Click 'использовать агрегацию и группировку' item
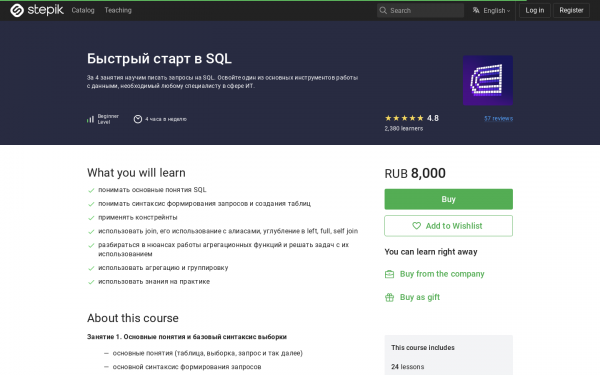Image resolution: width=600 pixels, height=375 pixels. (163, 268)
